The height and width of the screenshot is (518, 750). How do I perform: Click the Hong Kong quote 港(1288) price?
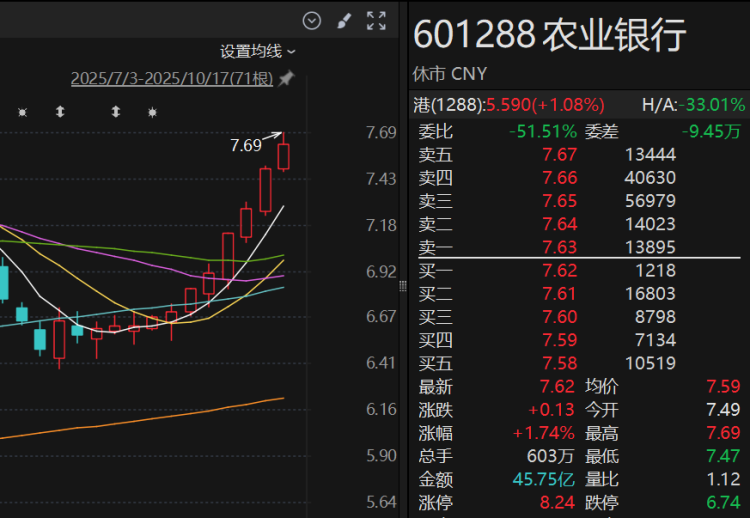click(x=509, y=104)
